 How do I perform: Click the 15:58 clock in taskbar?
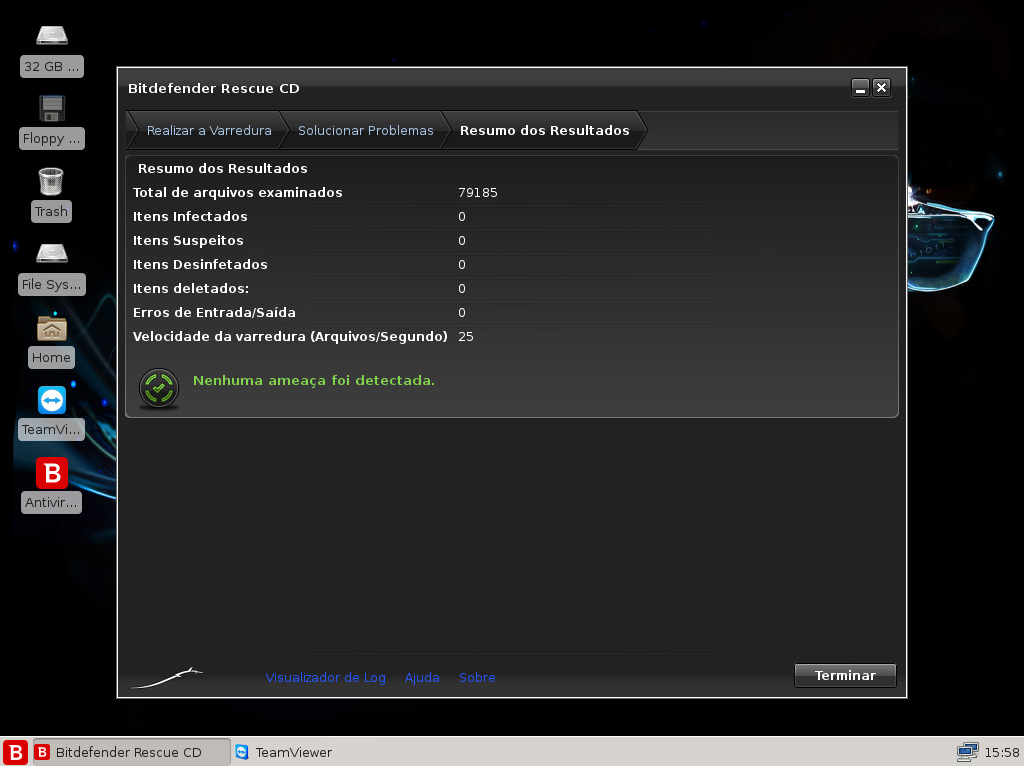pyautogui.click(x=1002, y=752)
